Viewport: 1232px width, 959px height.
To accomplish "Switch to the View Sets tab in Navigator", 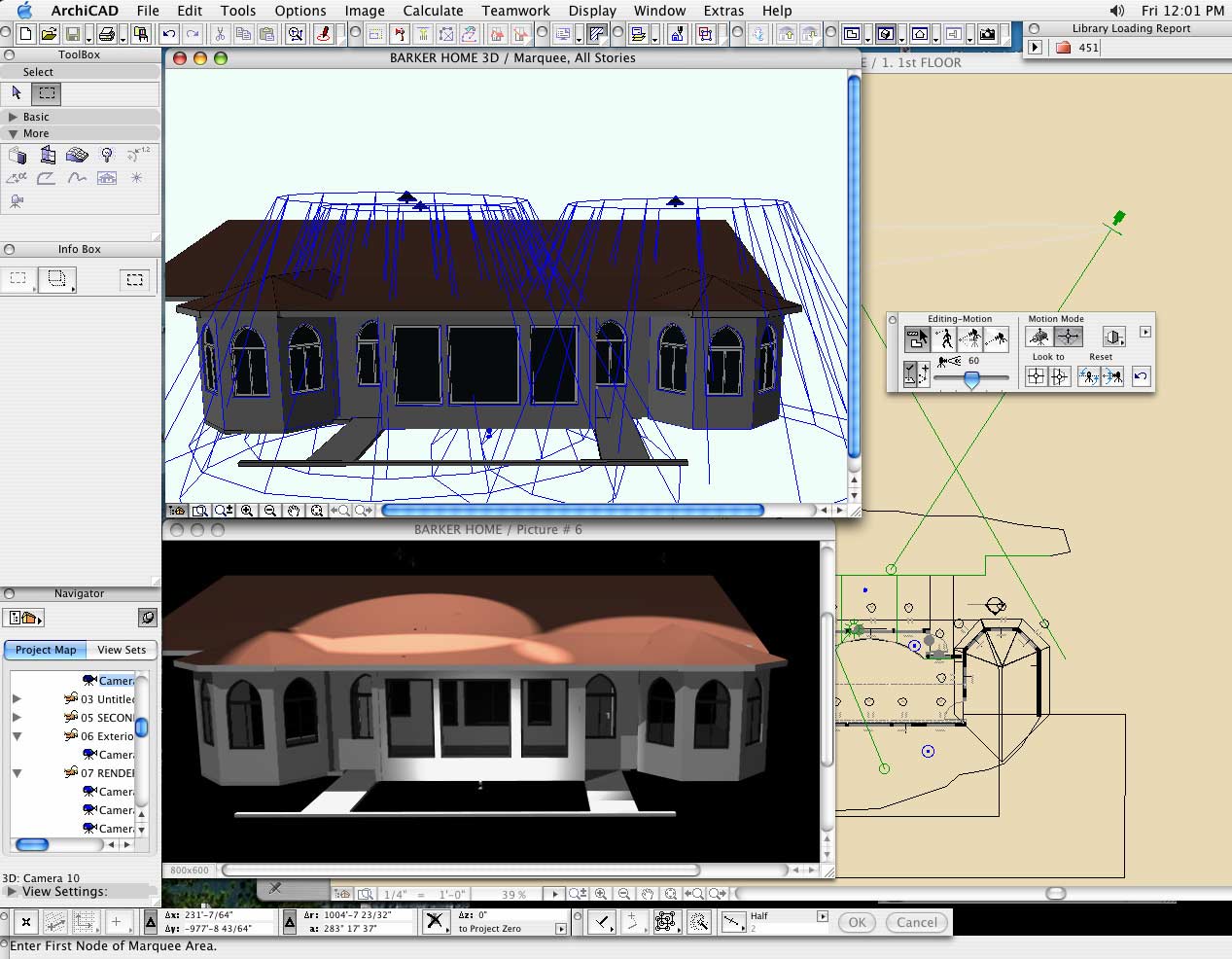I will pos(120,650).
